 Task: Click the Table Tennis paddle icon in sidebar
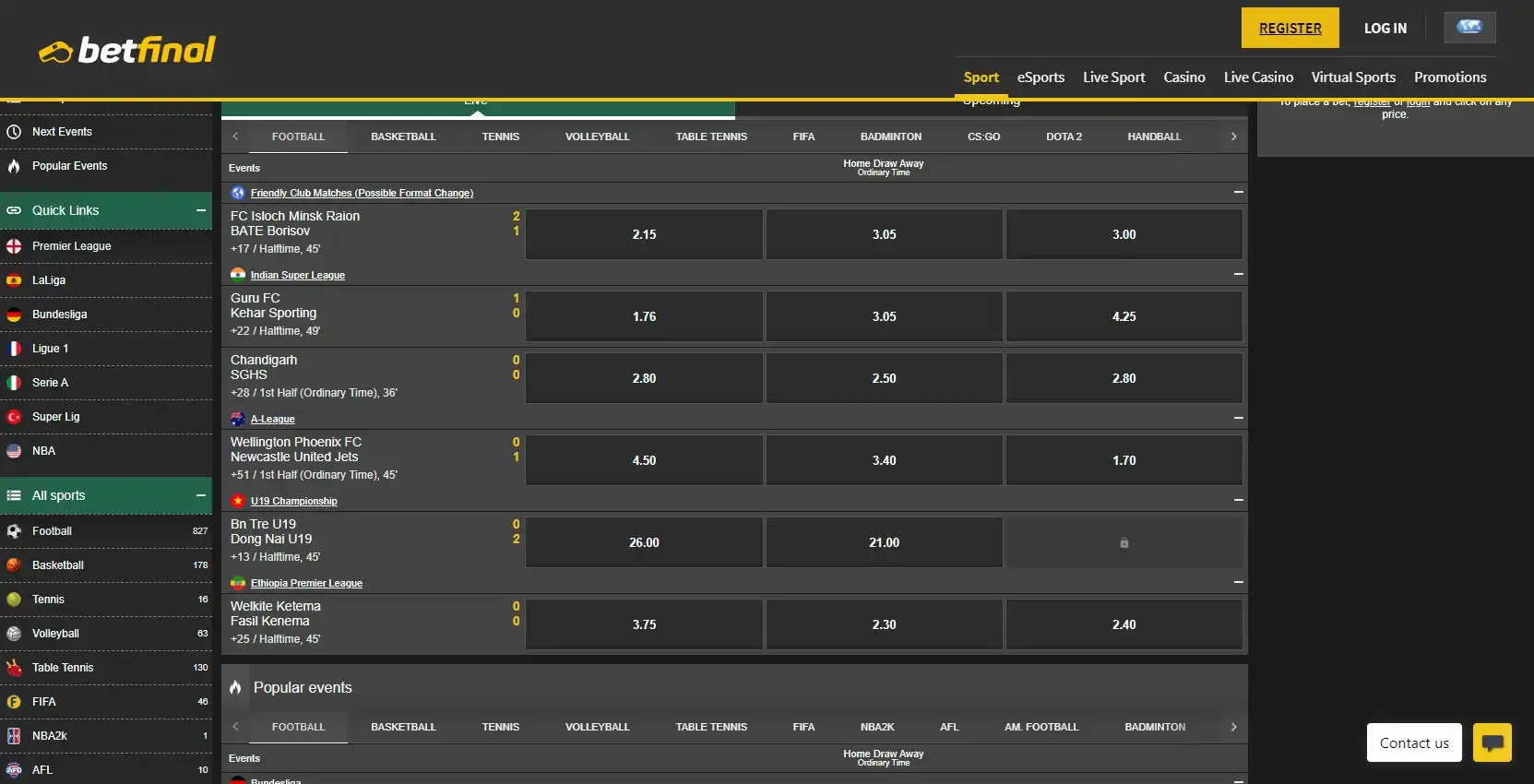[14, 668]
